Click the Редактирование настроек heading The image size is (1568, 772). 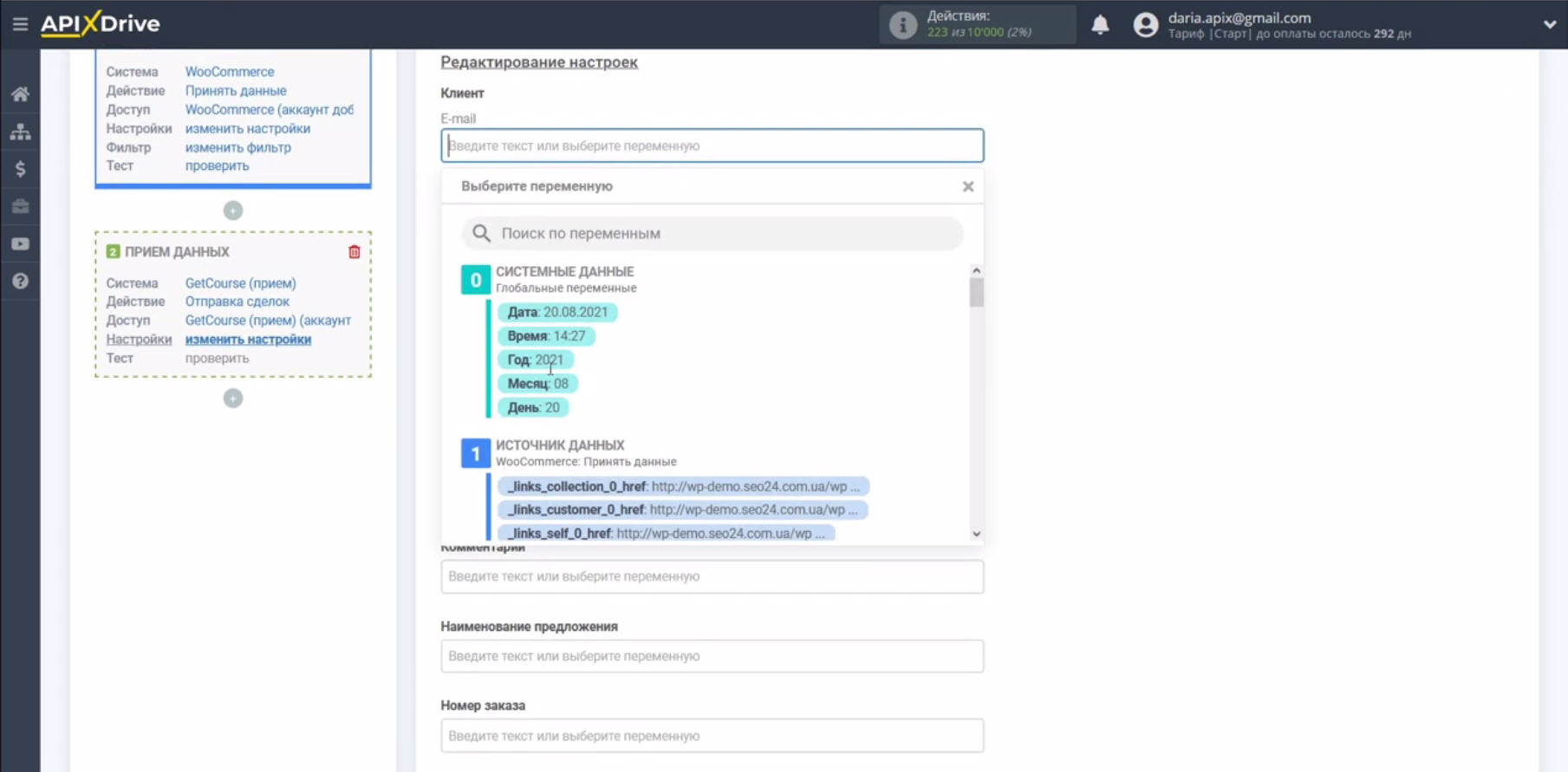539,62
